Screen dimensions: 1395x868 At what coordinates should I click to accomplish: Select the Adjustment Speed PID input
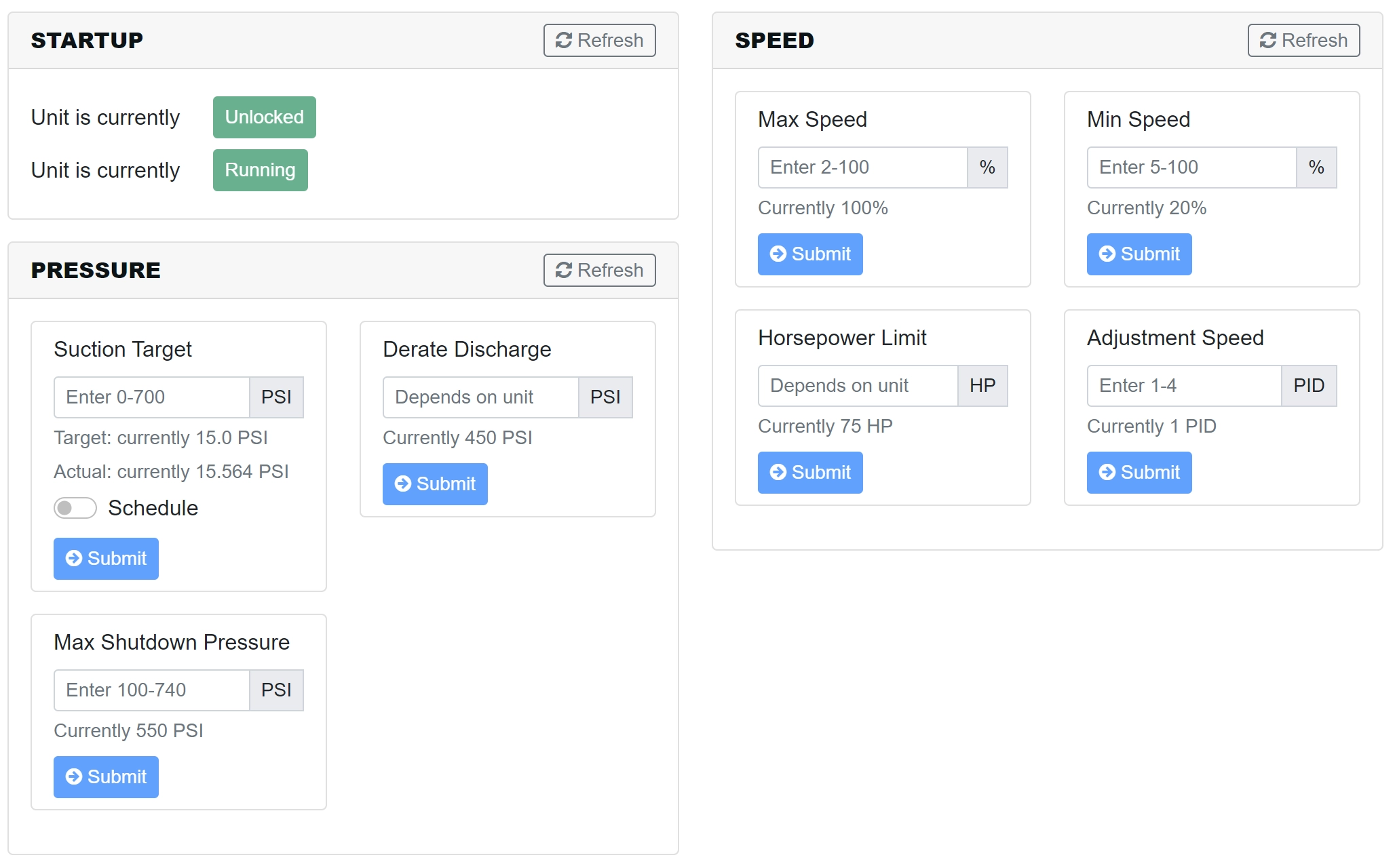pos(1183,386)
